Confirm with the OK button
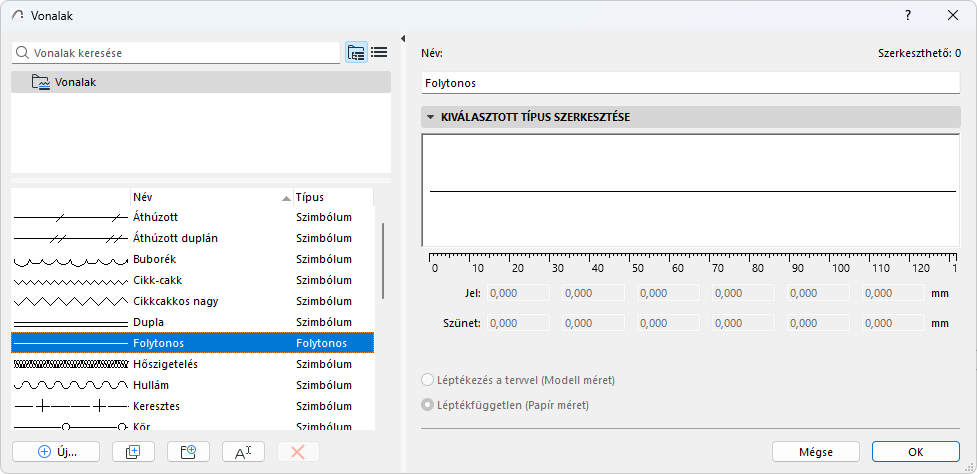977x474 pixels. pyautogui.click(x=915, y=452)
